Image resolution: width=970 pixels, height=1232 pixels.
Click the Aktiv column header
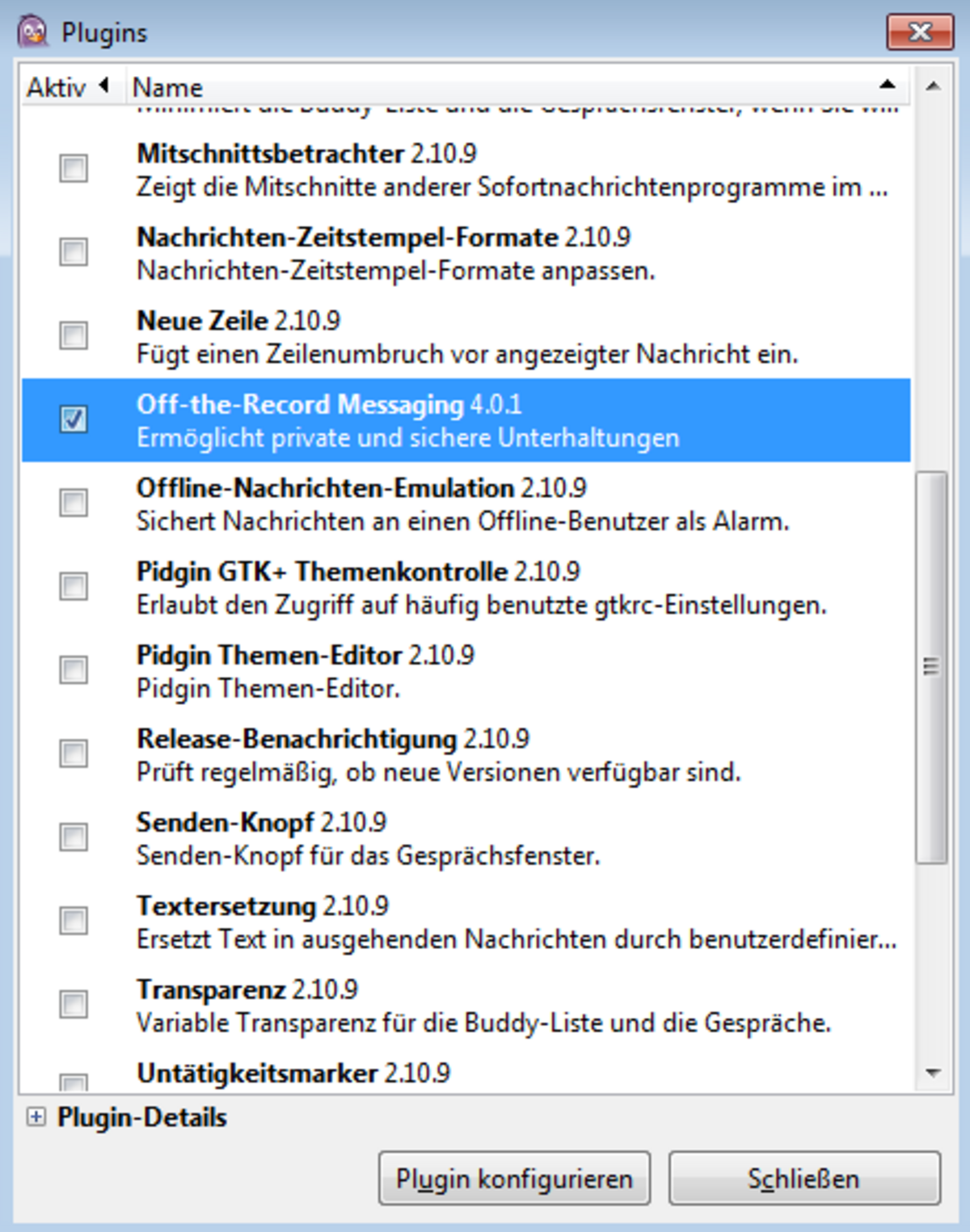coord(57,86)
